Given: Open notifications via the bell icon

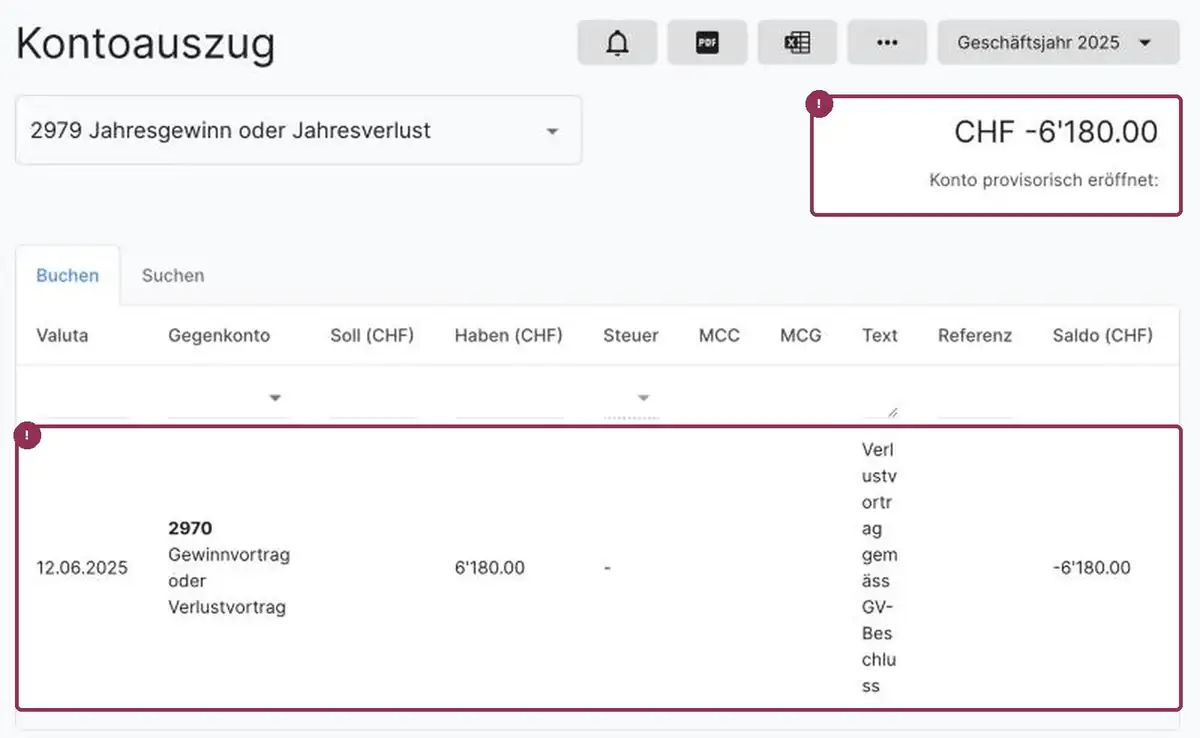Looking at the screenshot, I should 617,43.
